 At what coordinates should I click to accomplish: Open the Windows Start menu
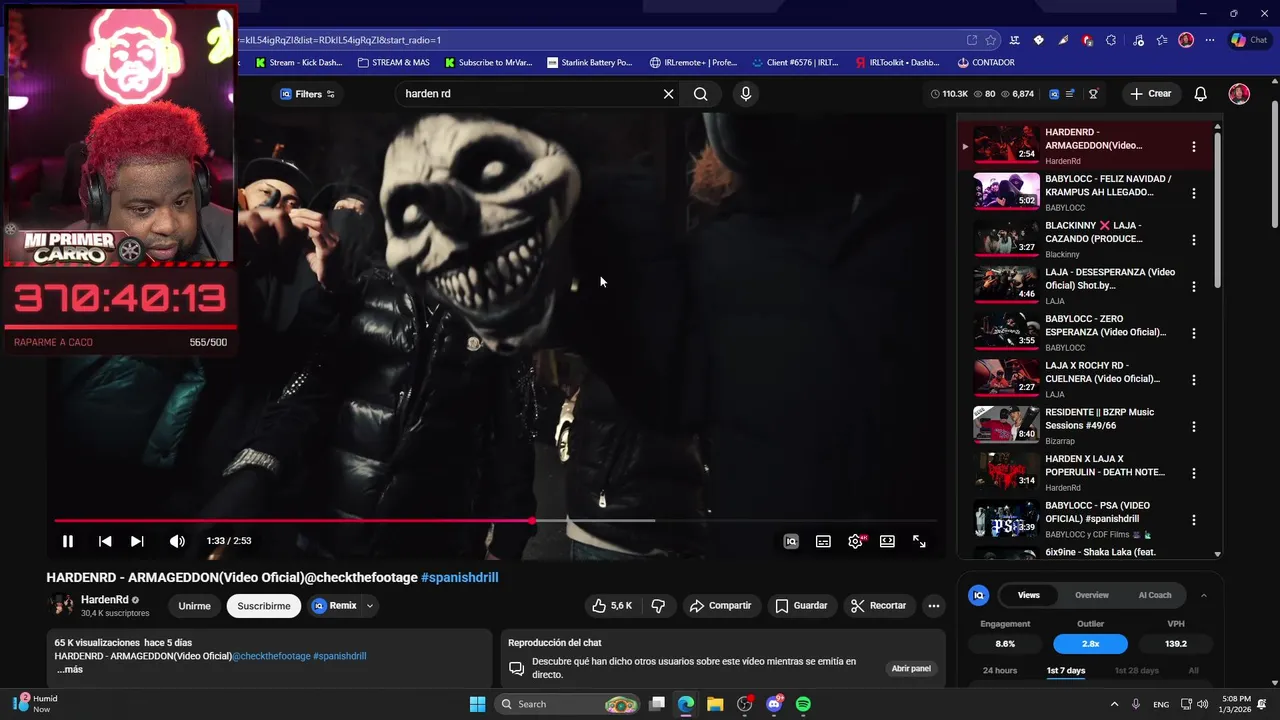click(478, 704)
